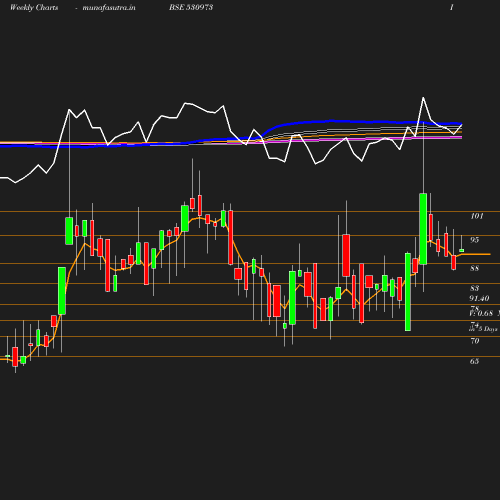Click the price label '88'

pyautogui.click(x=474, y=268)
